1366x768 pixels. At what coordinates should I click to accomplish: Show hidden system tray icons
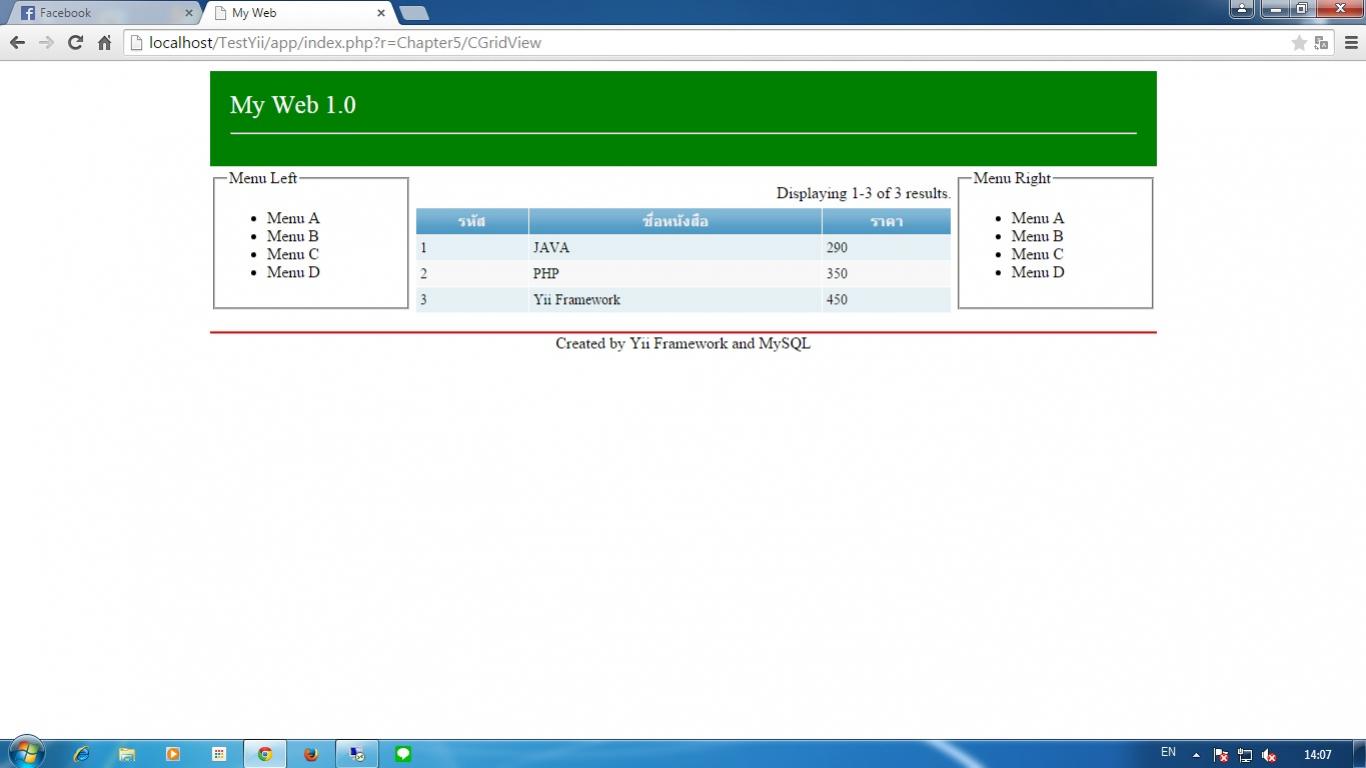tap(1196, 755)
